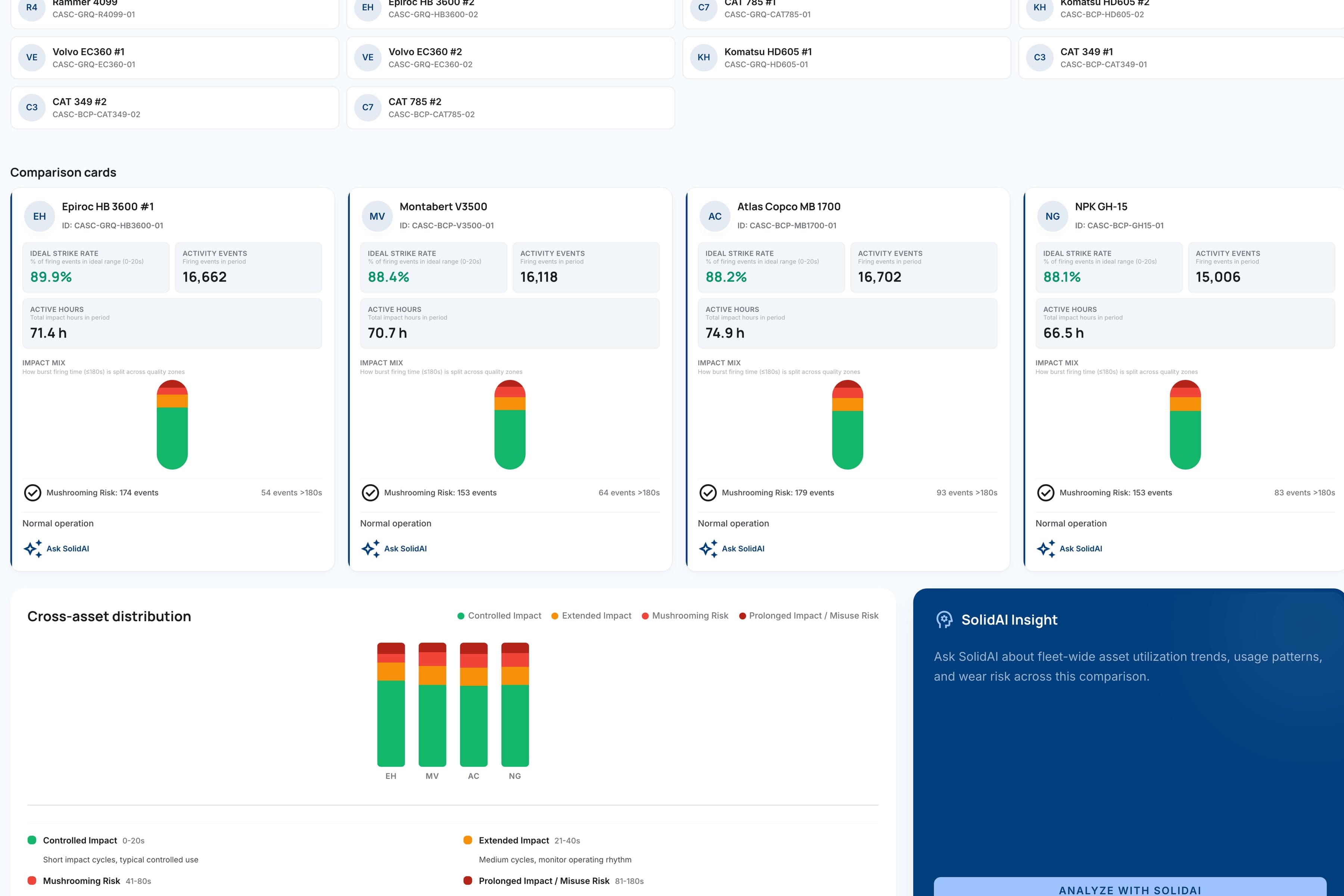Click the 16,662 activity events value

point(205,277)
